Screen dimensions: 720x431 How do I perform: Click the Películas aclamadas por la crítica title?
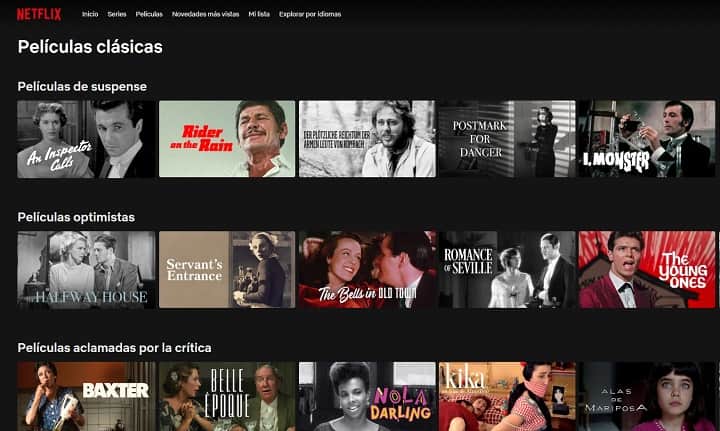114,347
